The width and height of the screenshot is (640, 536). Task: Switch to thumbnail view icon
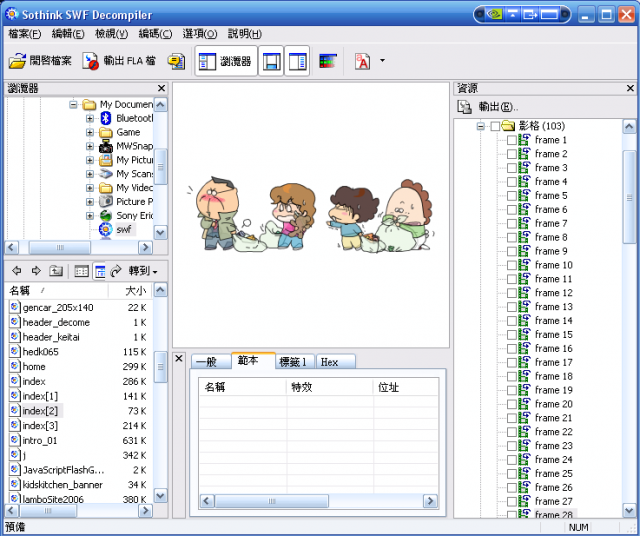coord(81,271)
